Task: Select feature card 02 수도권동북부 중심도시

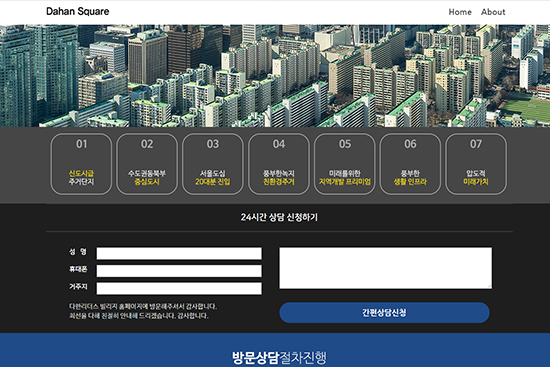Action: [x=147, y=164]
